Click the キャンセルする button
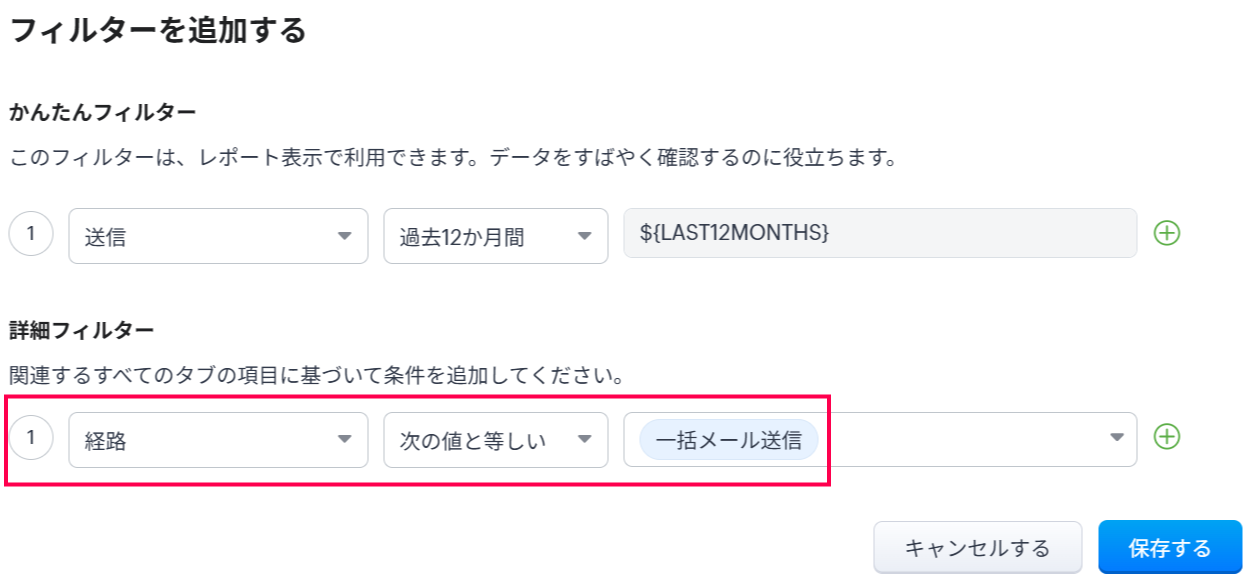Screen dimensions: 1254x585 point(977,548)
